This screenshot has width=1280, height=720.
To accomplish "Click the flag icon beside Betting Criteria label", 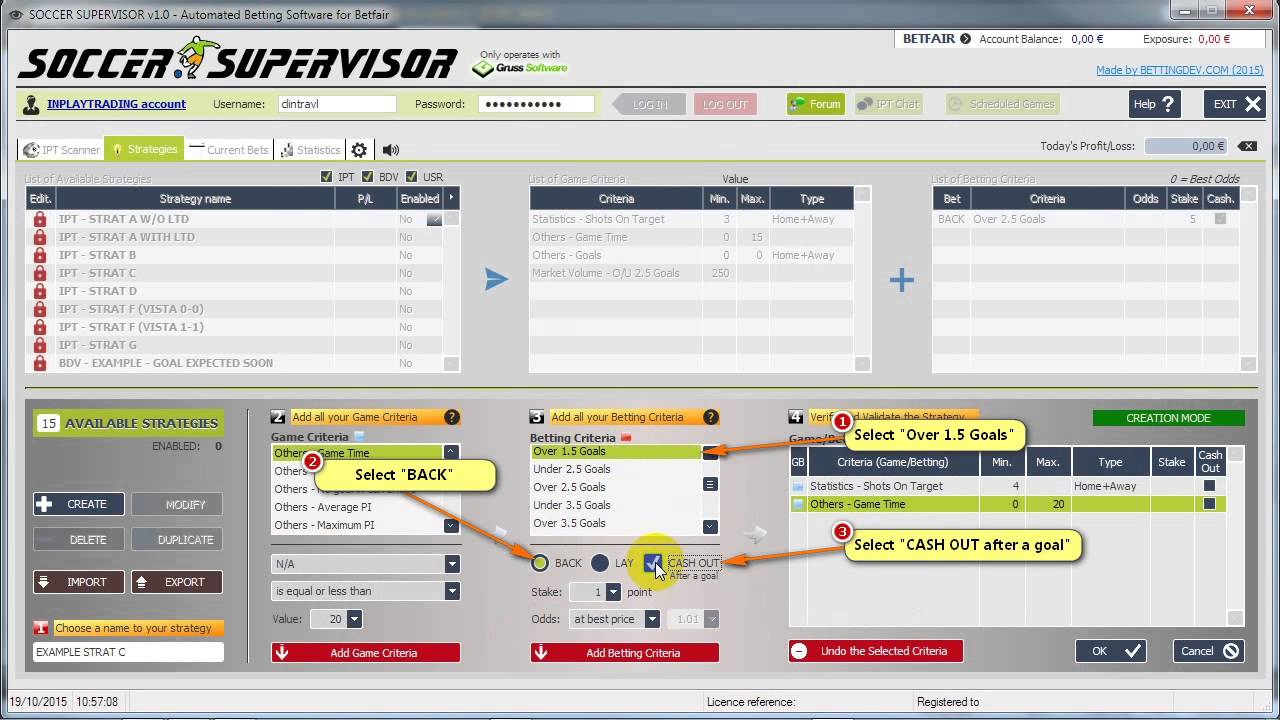I will 627,437.
